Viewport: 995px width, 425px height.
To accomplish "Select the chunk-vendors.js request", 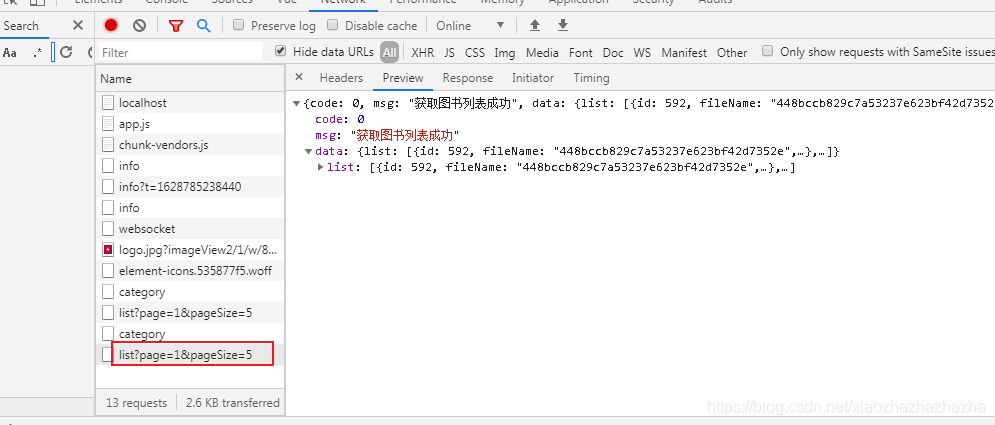I will 190,145.
